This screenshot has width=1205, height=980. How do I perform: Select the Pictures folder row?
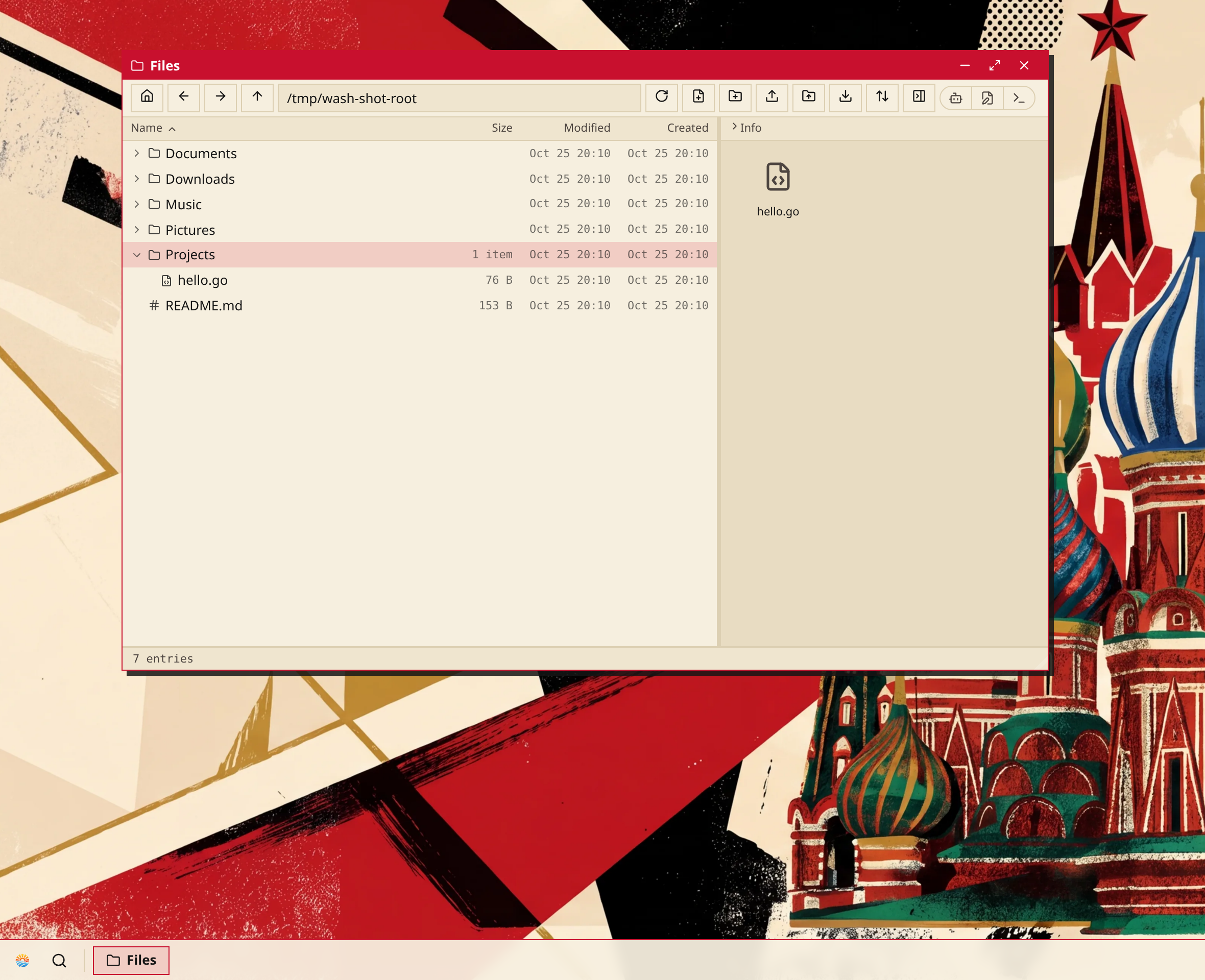[420, 229]
